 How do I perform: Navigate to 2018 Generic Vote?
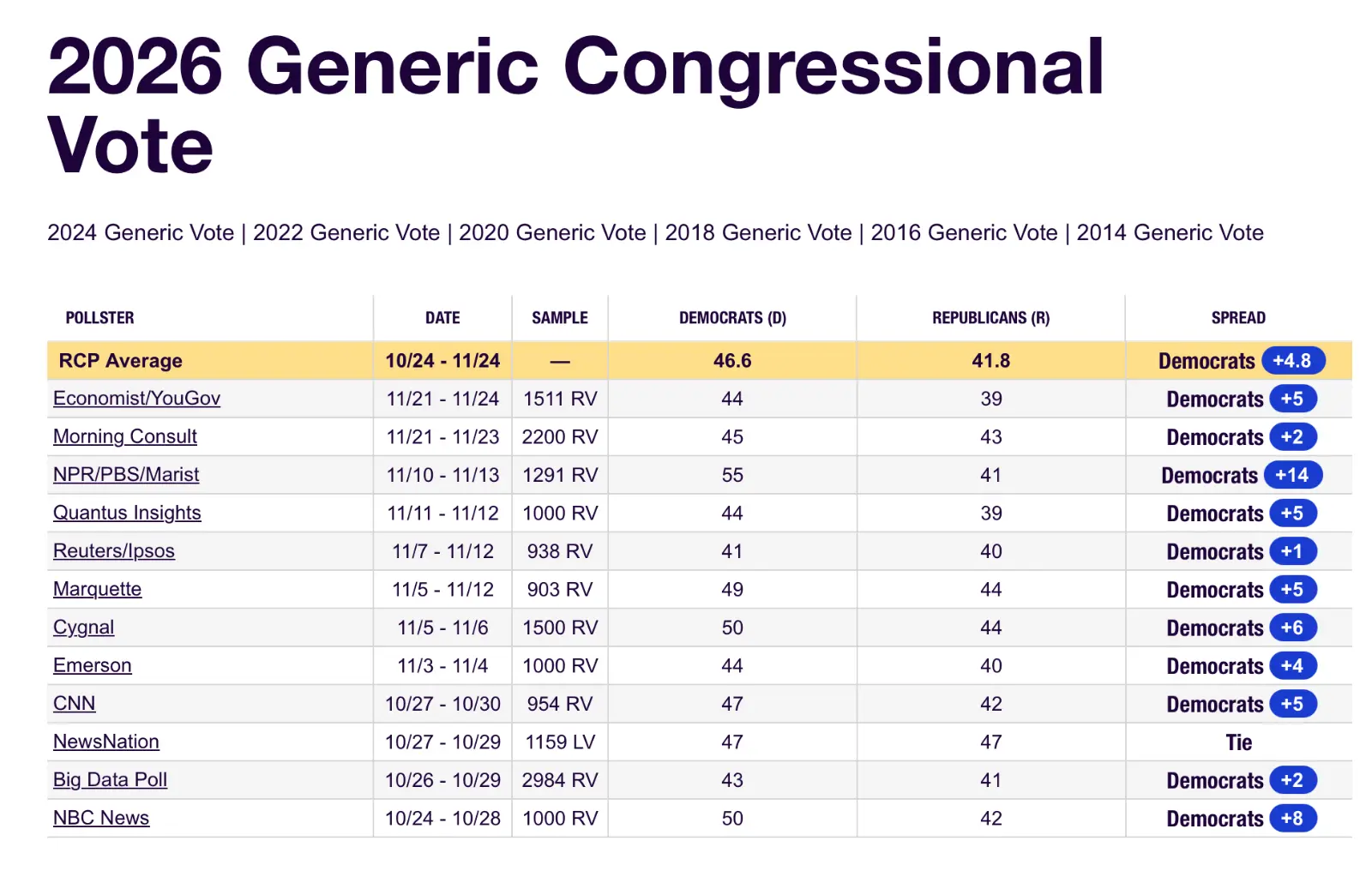click(758, 233)
